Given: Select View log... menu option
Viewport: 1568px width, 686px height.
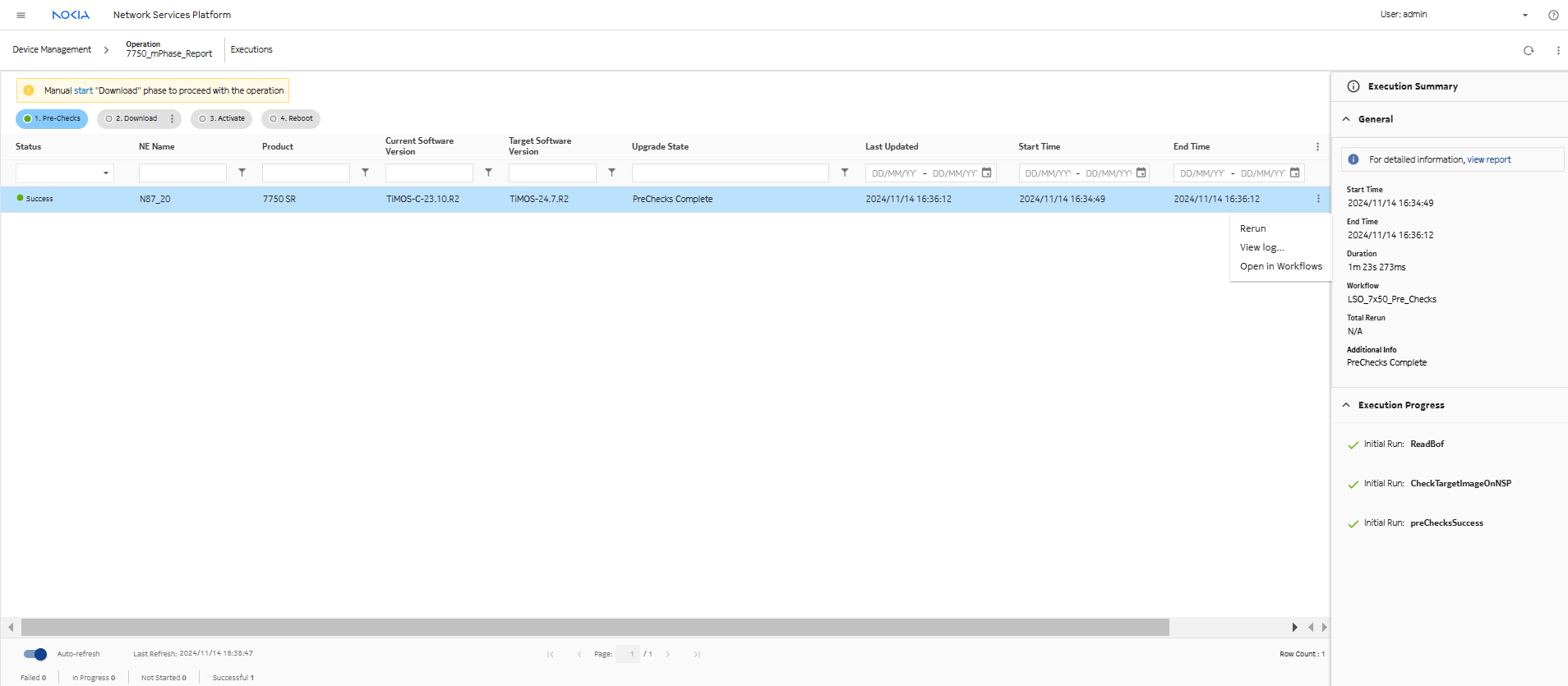Looking at the screenshot, I should tap(1261, 247).
